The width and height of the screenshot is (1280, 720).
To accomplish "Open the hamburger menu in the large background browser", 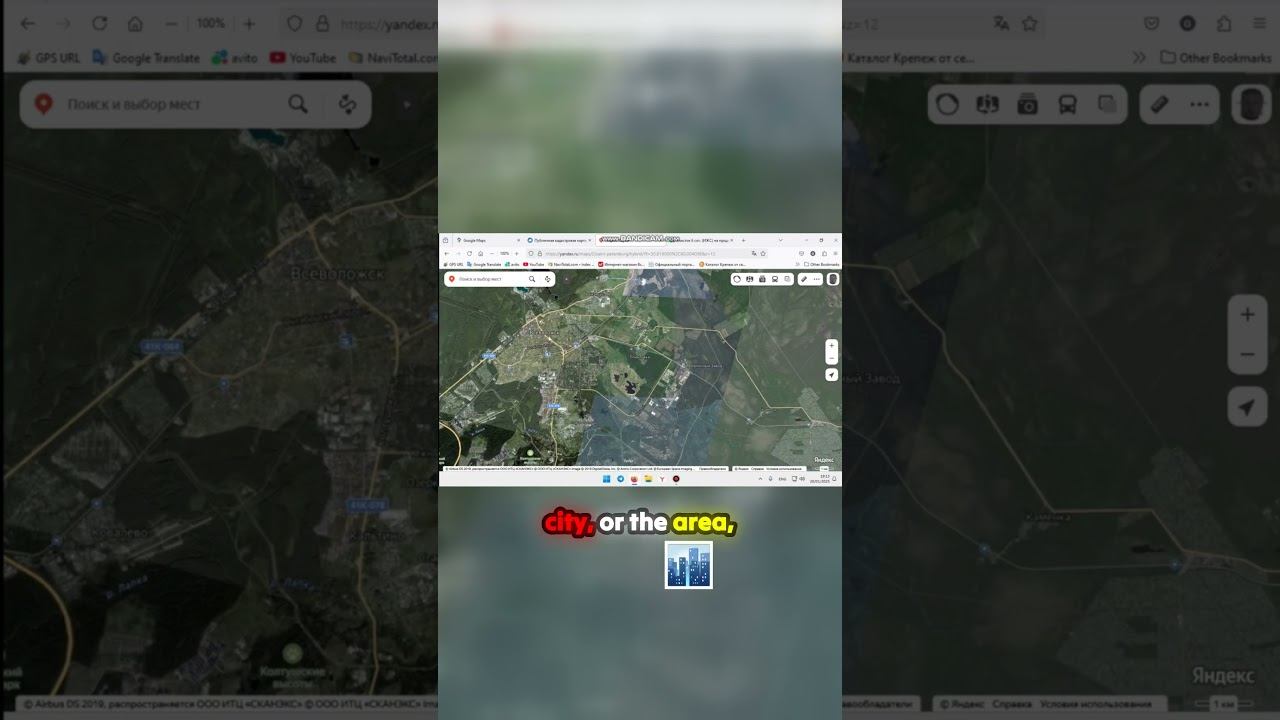I will (x=1259, y=23).
